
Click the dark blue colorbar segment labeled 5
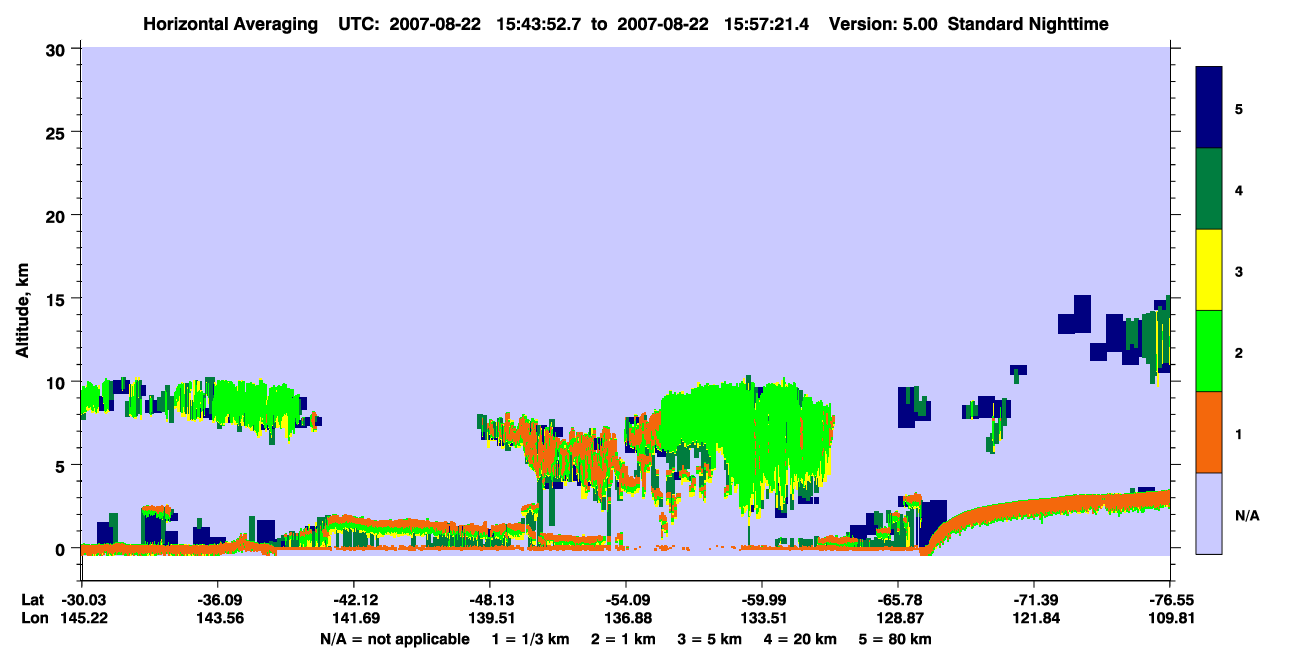click(x=1209, y=107)
